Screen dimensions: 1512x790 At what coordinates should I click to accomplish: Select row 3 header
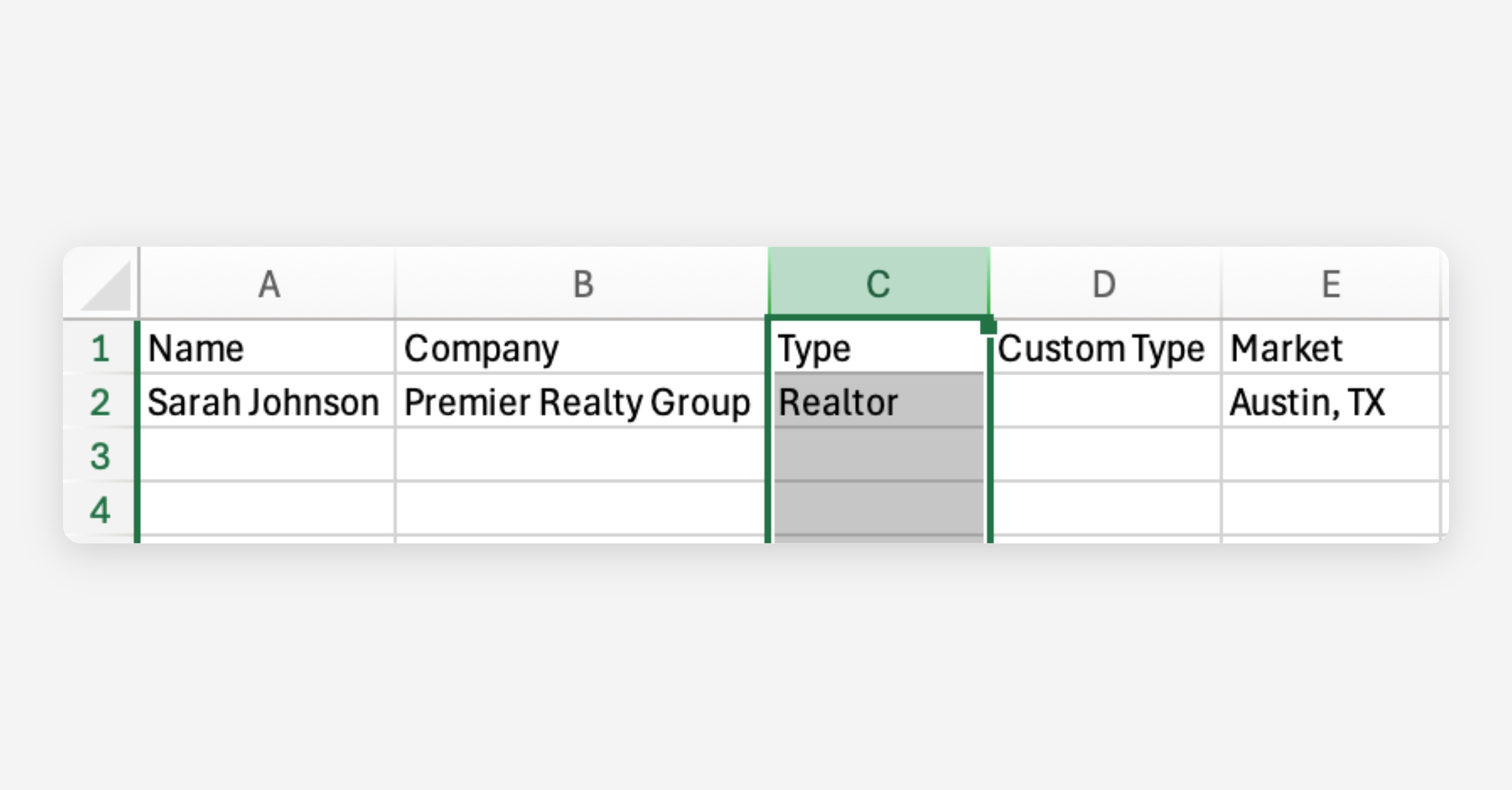[101, 455]
